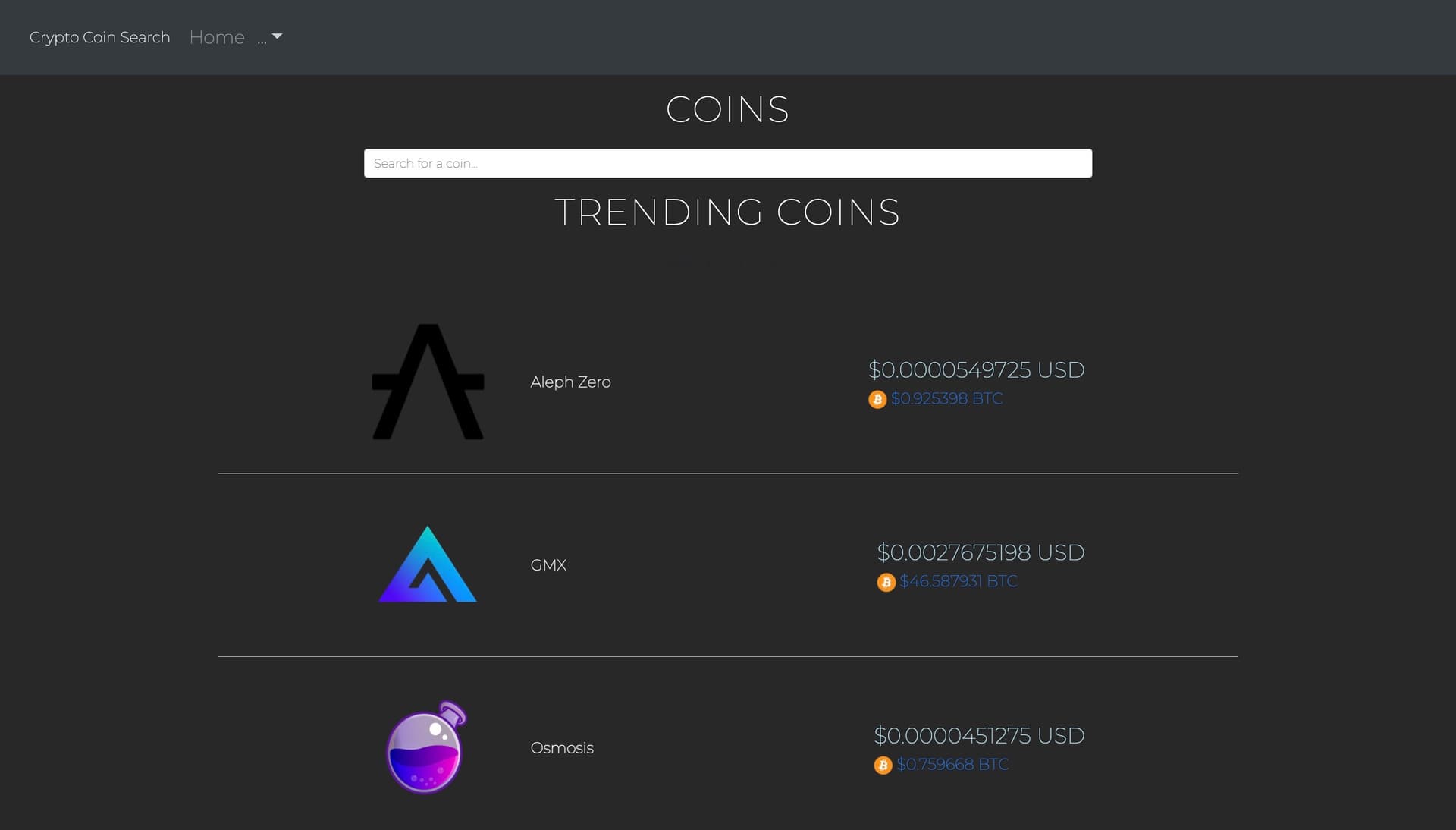Click GMX USD price $0.0027675198
The height and width of the screenshot is (830, 1456).
click(981, 552)
